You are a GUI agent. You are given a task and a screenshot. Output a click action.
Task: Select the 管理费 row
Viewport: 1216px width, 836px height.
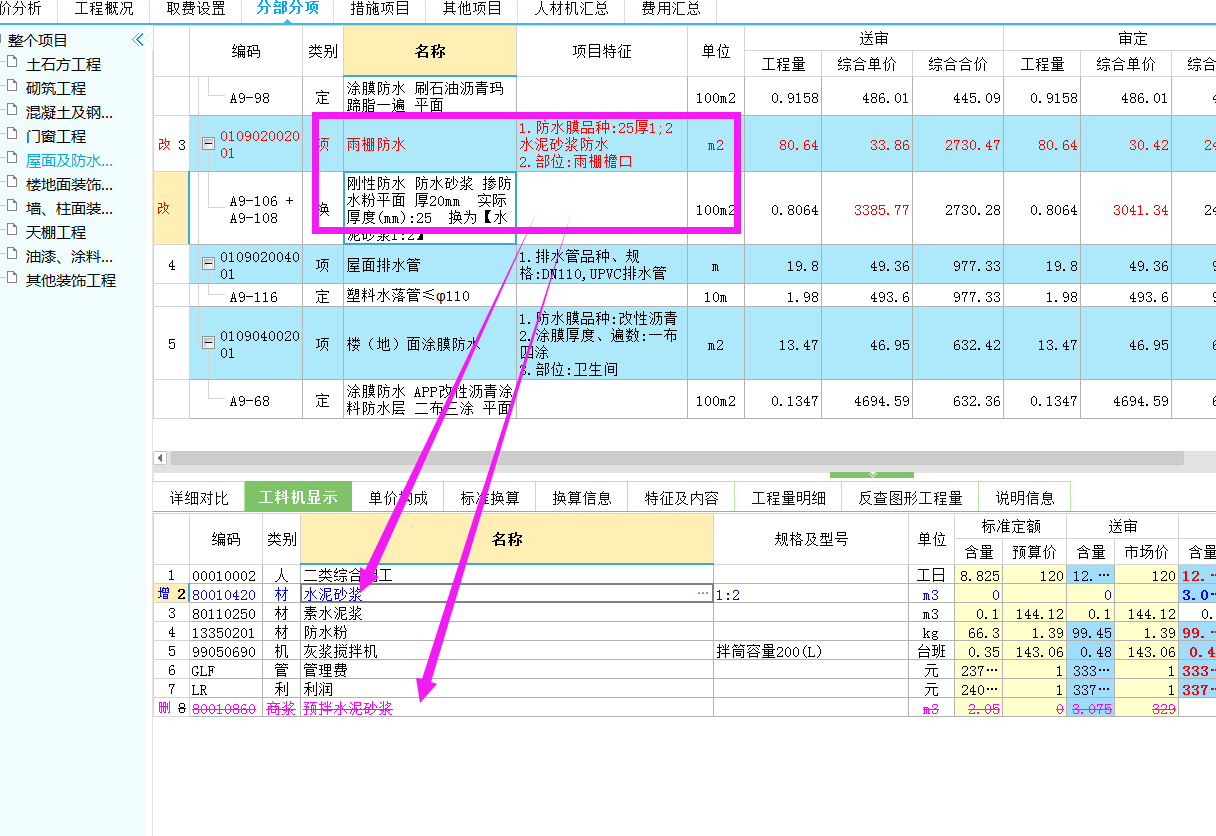pos(507,670)
